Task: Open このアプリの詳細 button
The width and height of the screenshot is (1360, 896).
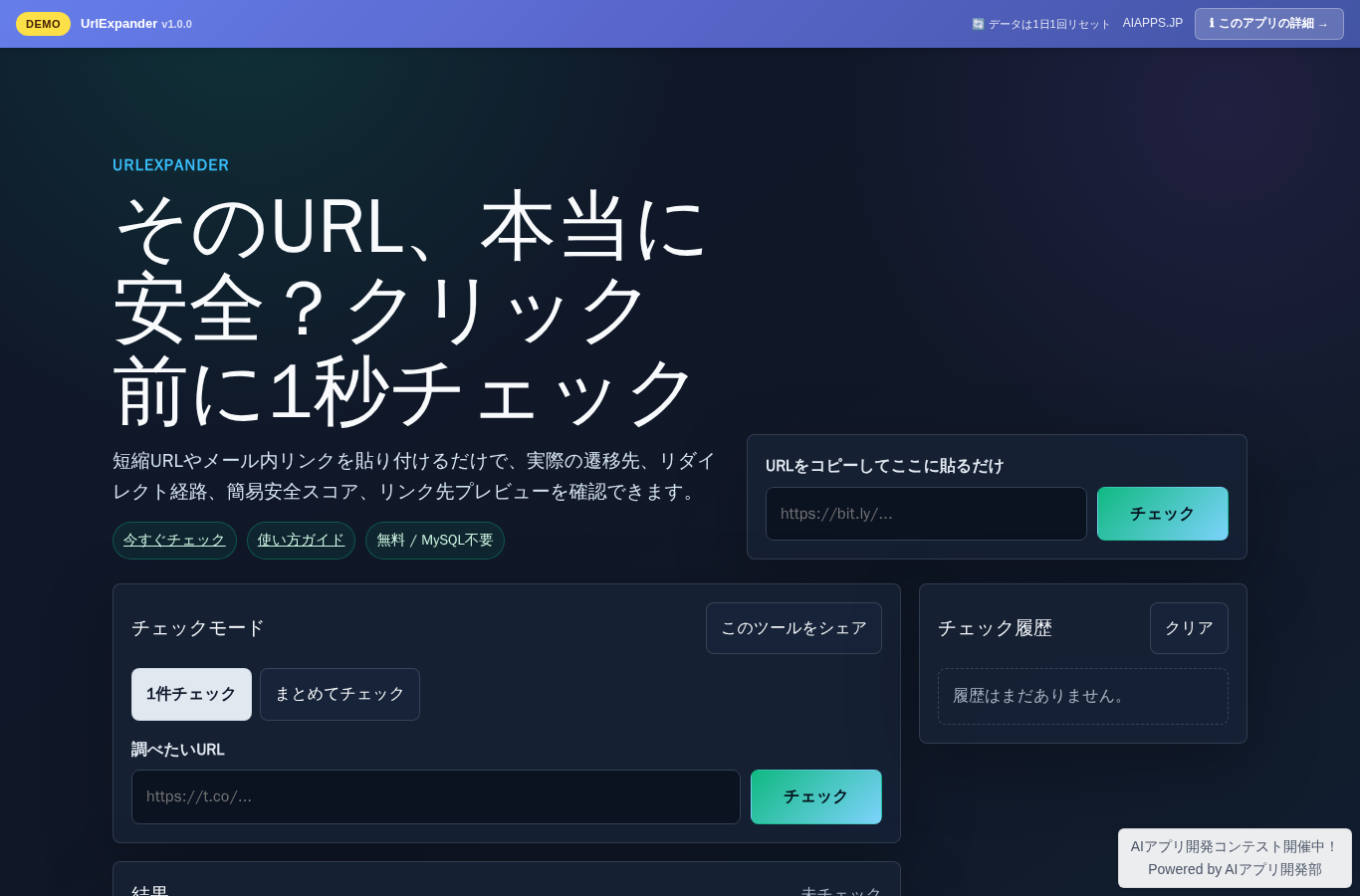Action: pyautogui.click(x=1268, y=24)
